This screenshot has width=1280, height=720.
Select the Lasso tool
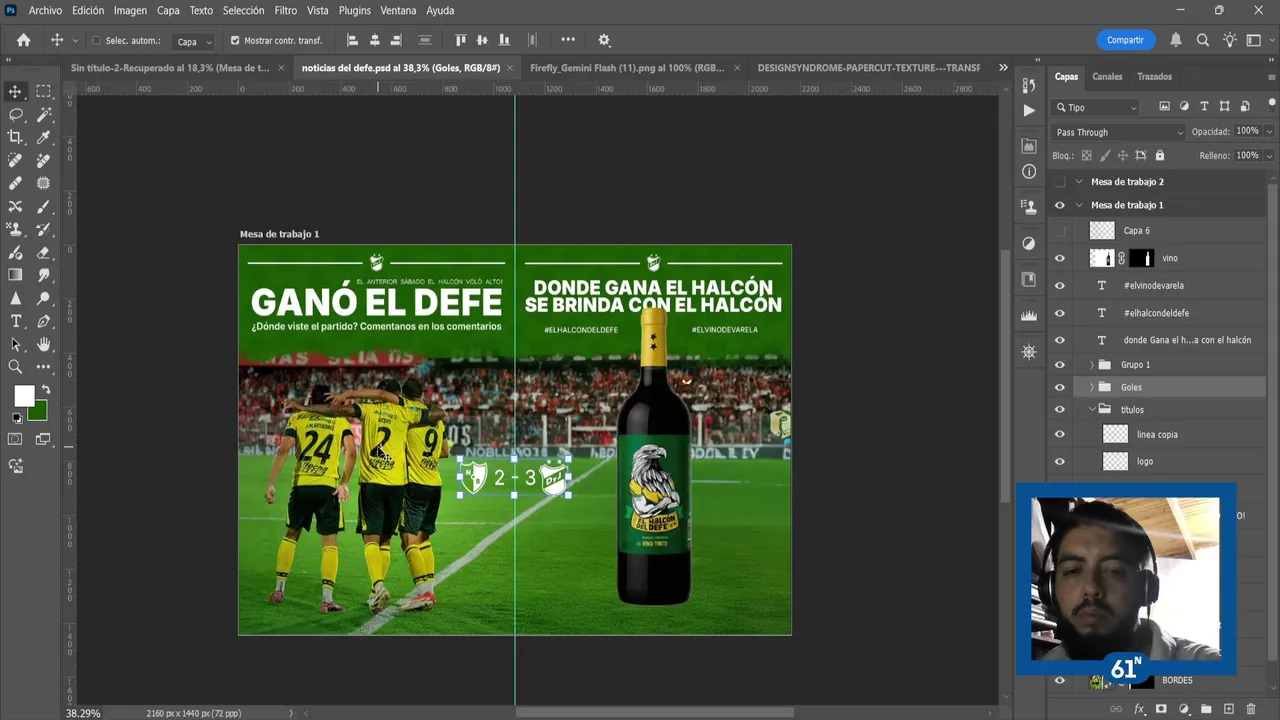(15, 114)
